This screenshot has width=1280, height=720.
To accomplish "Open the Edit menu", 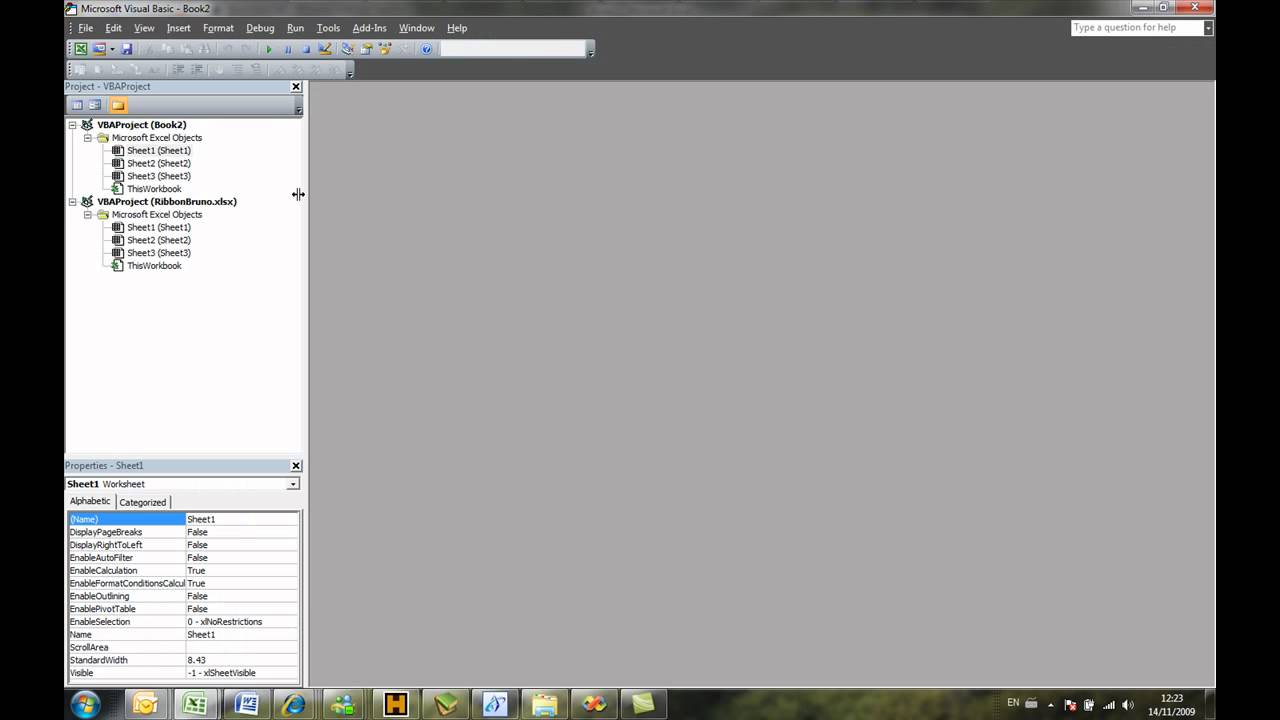I will click(x=113, y=28).
